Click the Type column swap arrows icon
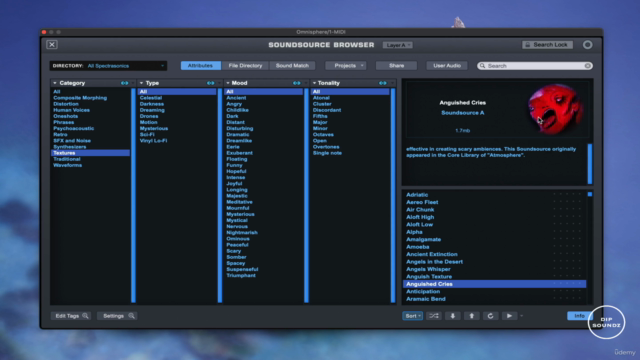 pos(211,83)
